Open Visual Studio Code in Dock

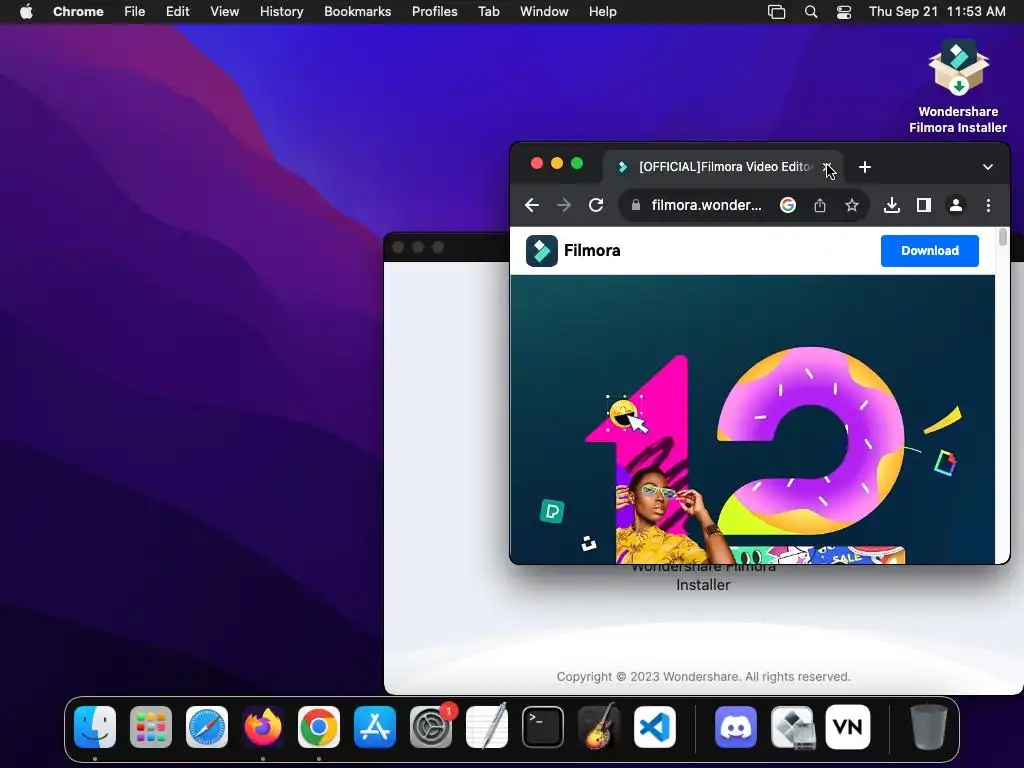click(655, 727)
